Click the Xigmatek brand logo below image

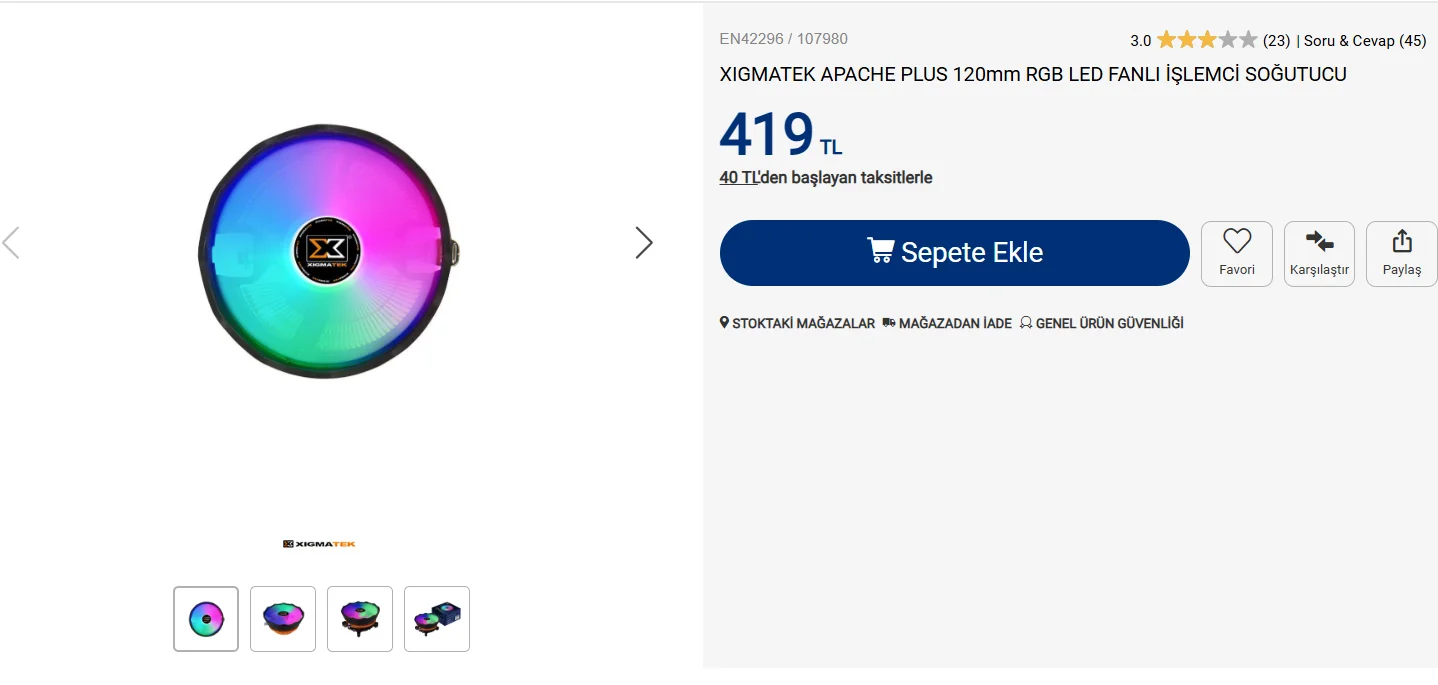(x=319, y=544)
